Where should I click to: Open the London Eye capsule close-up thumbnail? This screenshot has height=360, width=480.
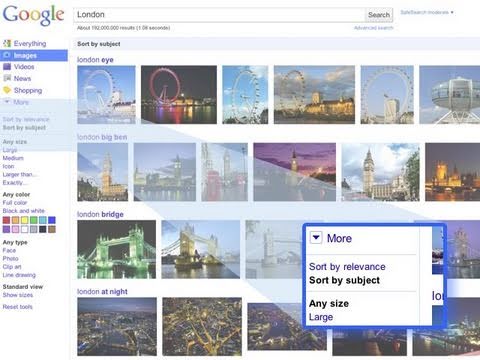pos(450,95)
